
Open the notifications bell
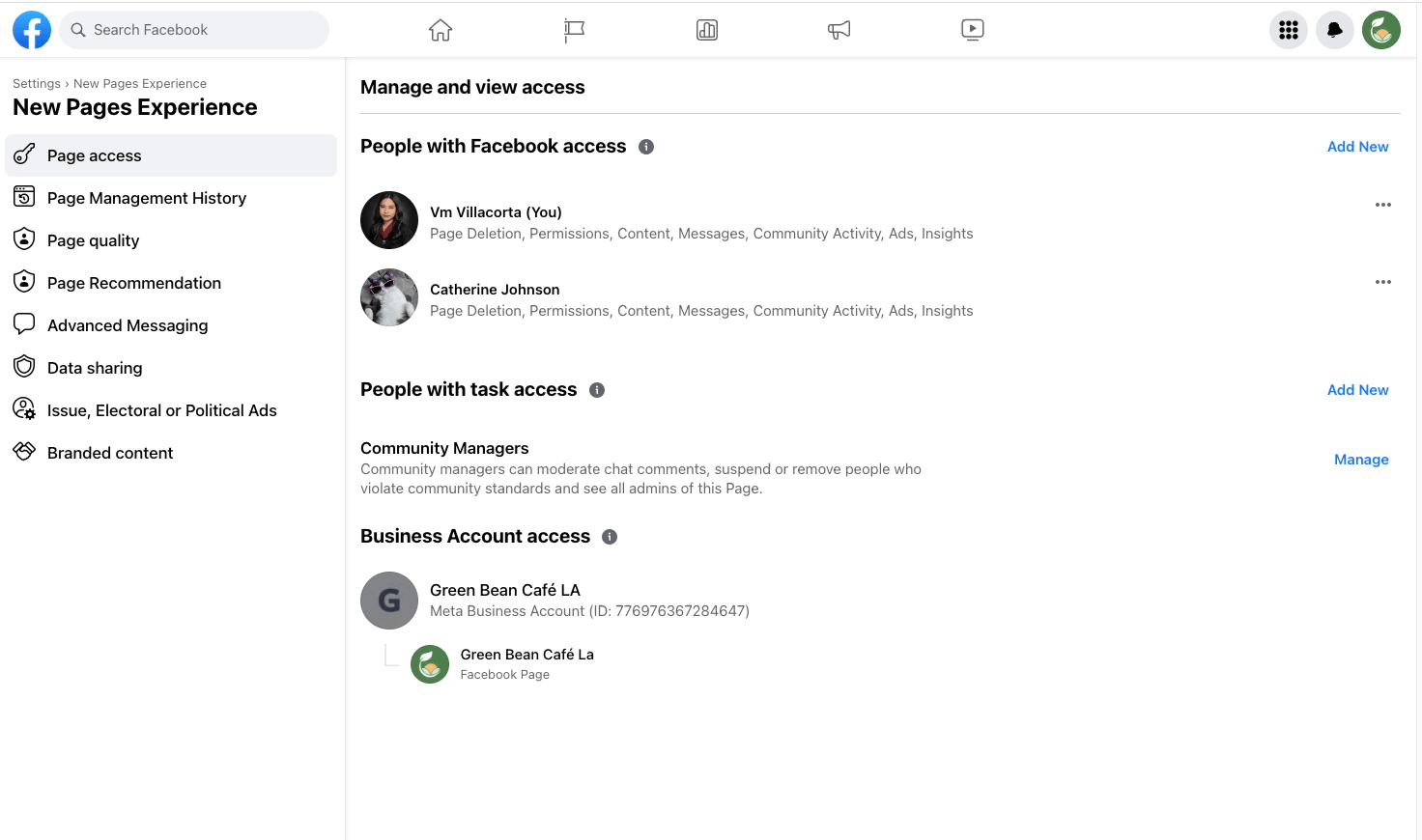pyautogui.click(x=1335, y=30)
